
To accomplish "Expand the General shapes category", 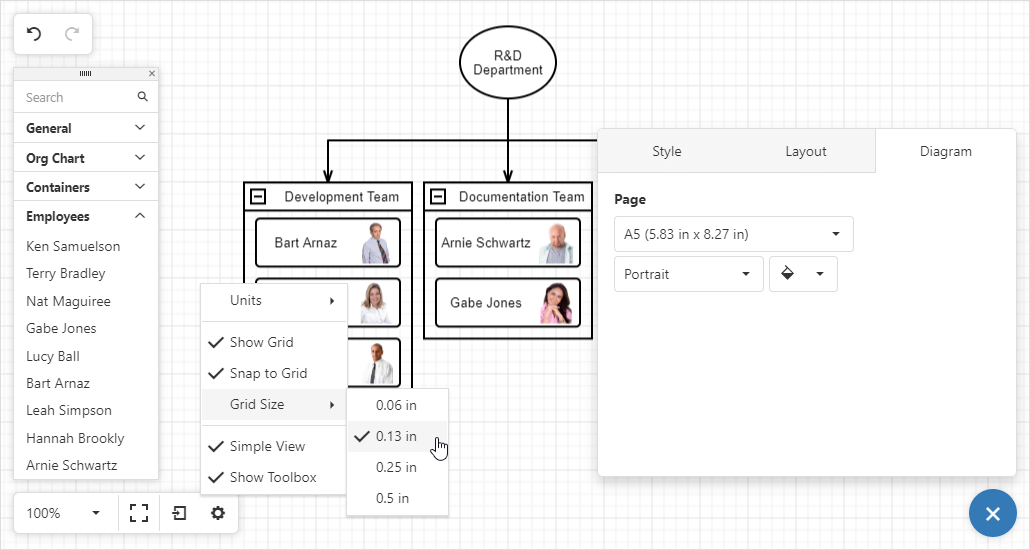I will [x=86, y=128].
